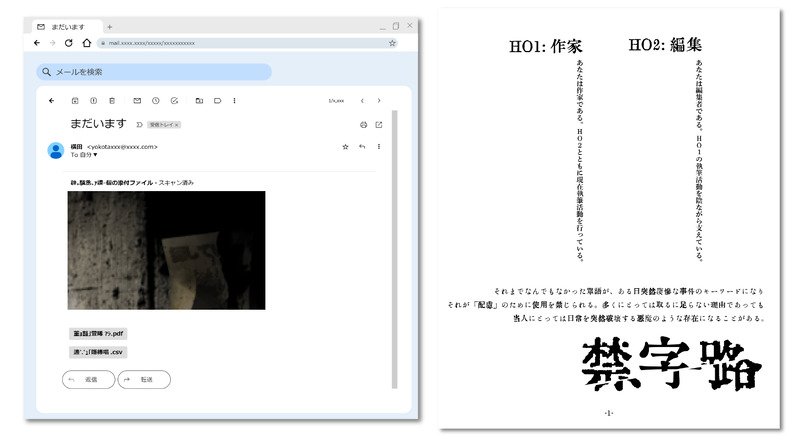This screenshot has height=447, width=800.
Task: Go to the browser home page icon
Action: [87, 43]
